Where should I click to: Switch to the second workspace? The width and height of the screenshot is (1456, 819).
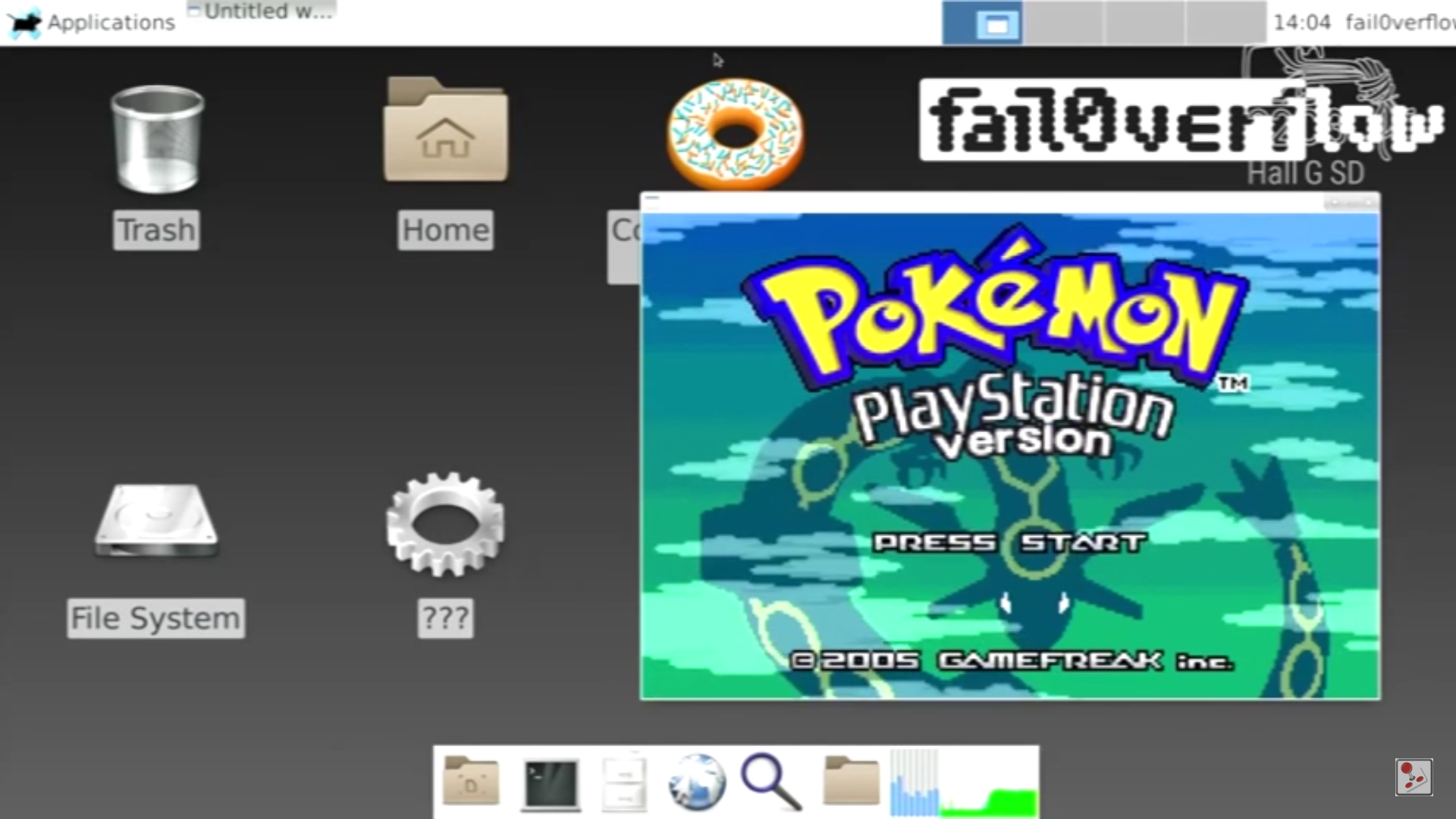coord(1062,23)
